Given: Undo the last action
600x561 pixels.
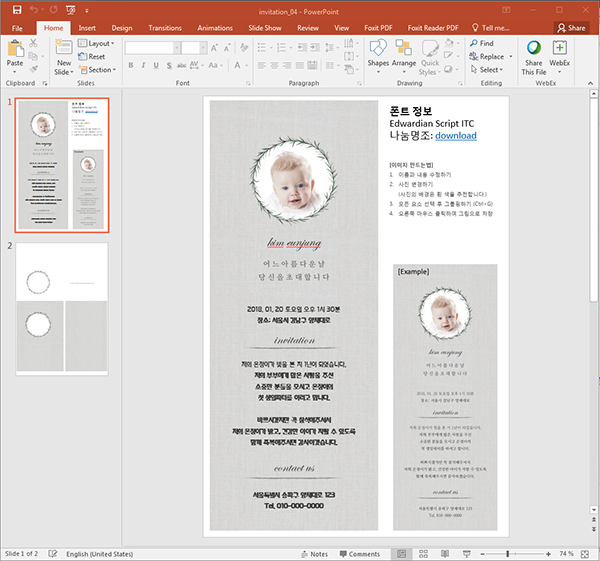Looking at the screenshot, I should coord(34,10).
